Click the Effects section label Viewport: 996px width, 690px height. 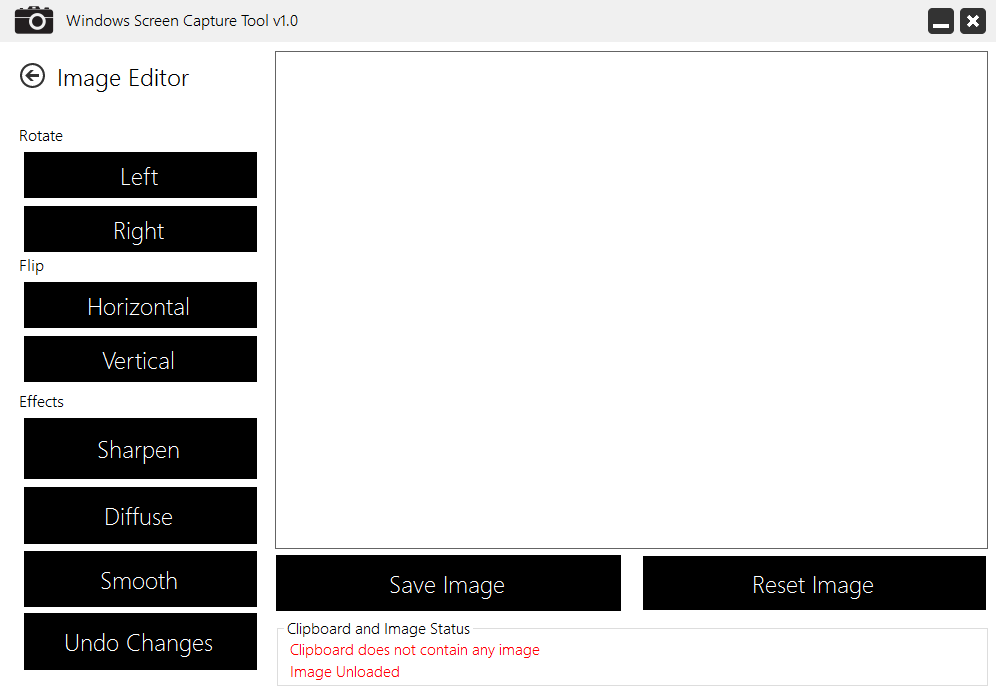click(x=41, y=401)
